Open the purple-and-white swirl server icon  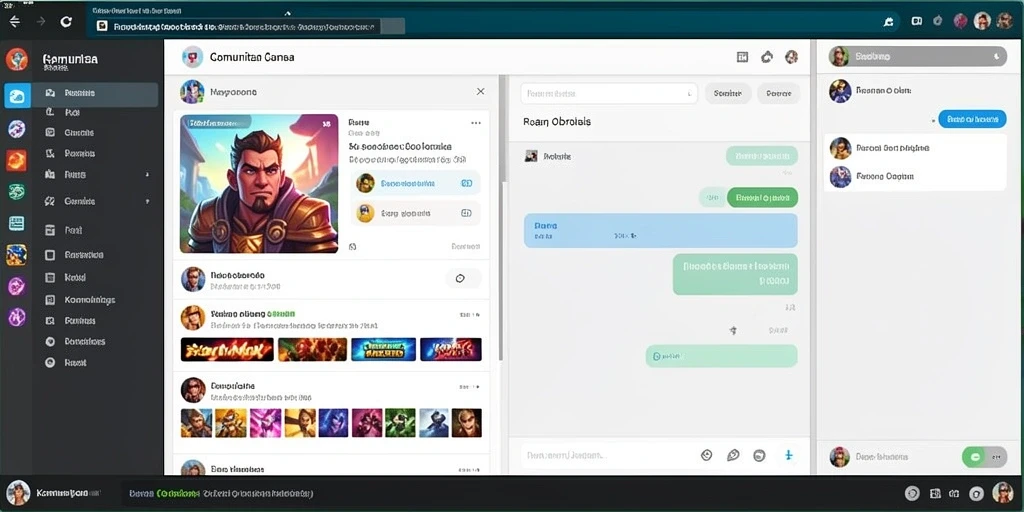point(17,129)
